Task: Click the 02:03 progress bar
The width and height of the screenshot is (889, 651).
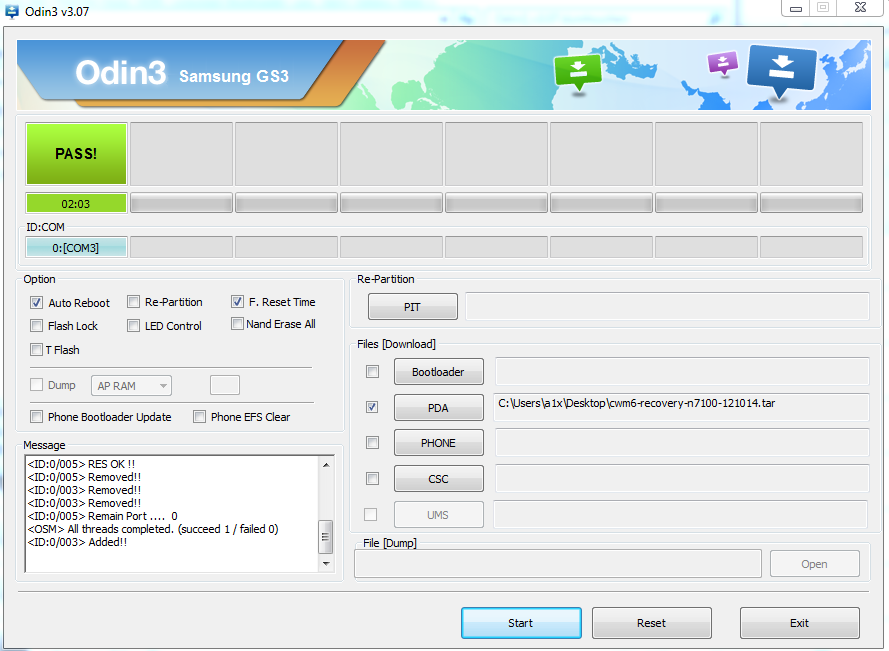Action: tap(76, 204)
